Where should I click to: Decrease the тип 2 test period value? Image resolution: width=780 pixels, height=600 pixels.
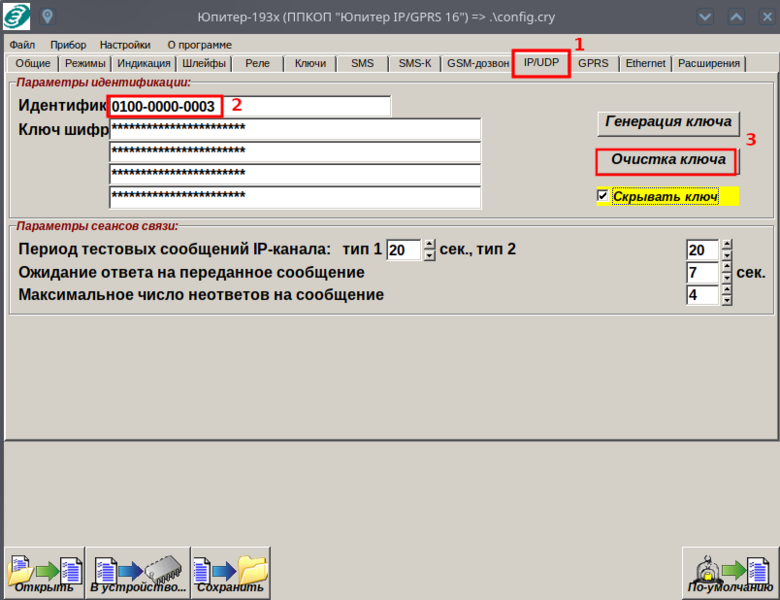tap(727, 254)
